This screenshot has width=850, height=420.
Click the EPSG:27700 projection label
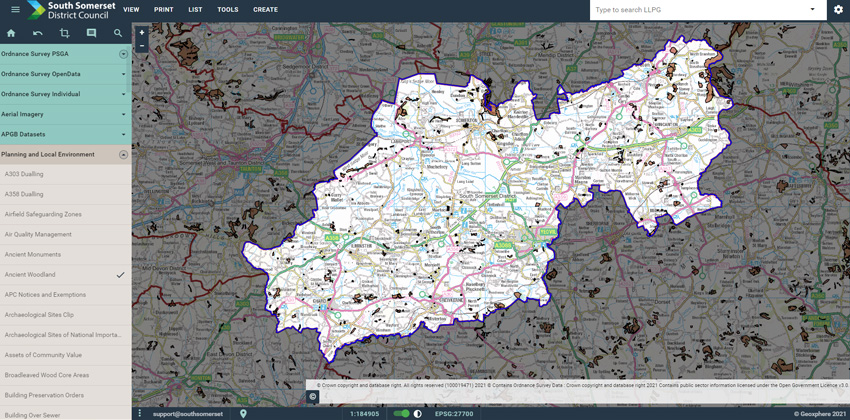(x=454, y=413)
